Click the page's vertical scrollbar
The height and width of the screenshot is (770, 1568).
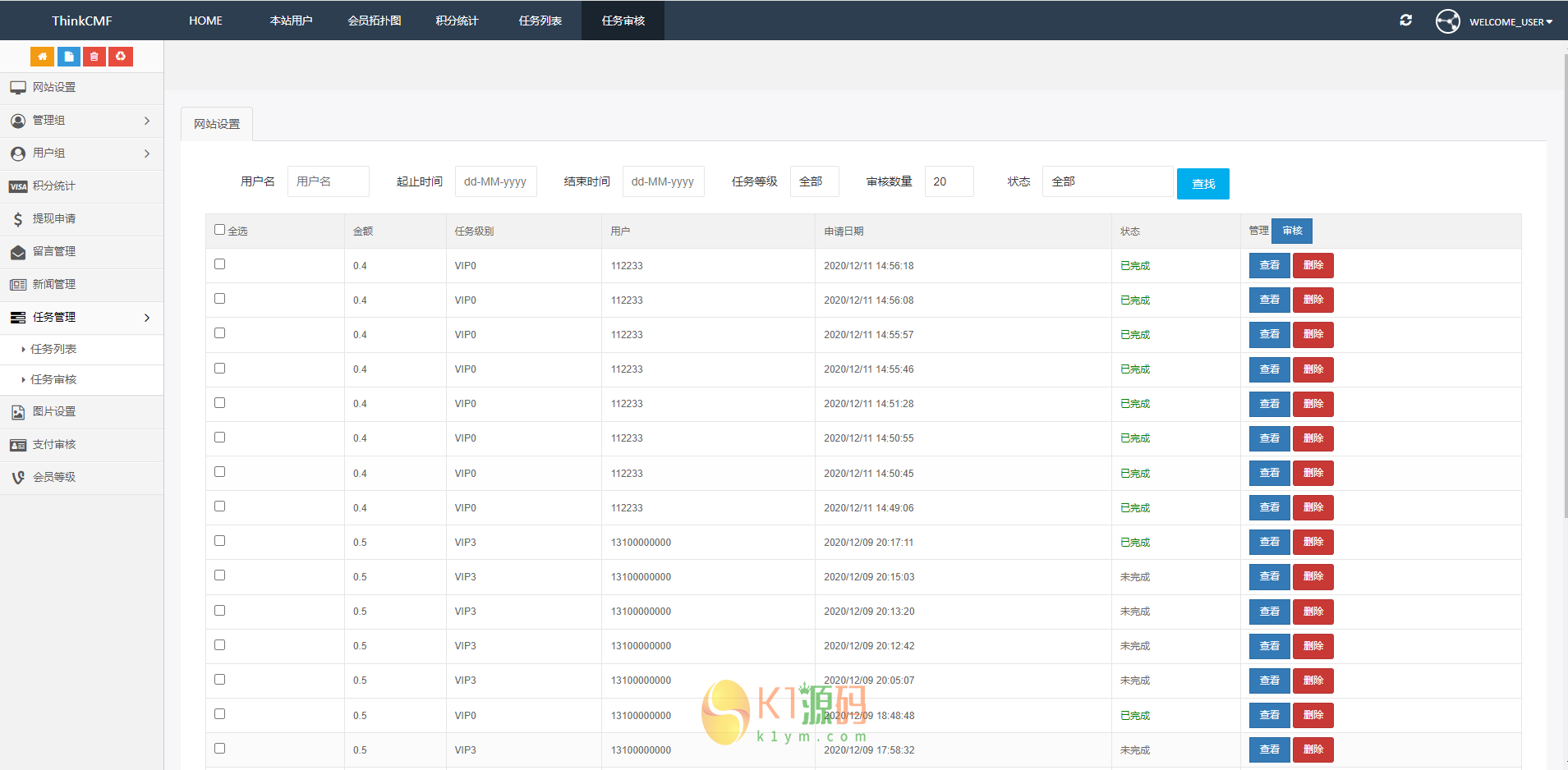tap(1565, 287)
